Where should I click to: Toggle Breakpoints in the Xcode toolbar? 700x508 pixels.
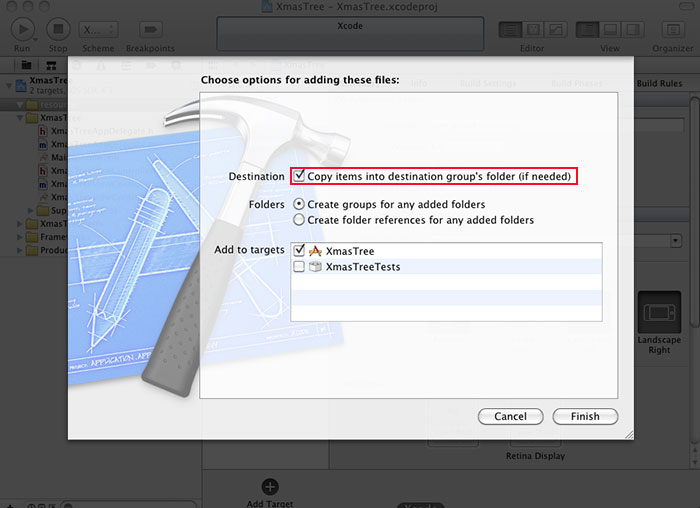pos(150,30)
